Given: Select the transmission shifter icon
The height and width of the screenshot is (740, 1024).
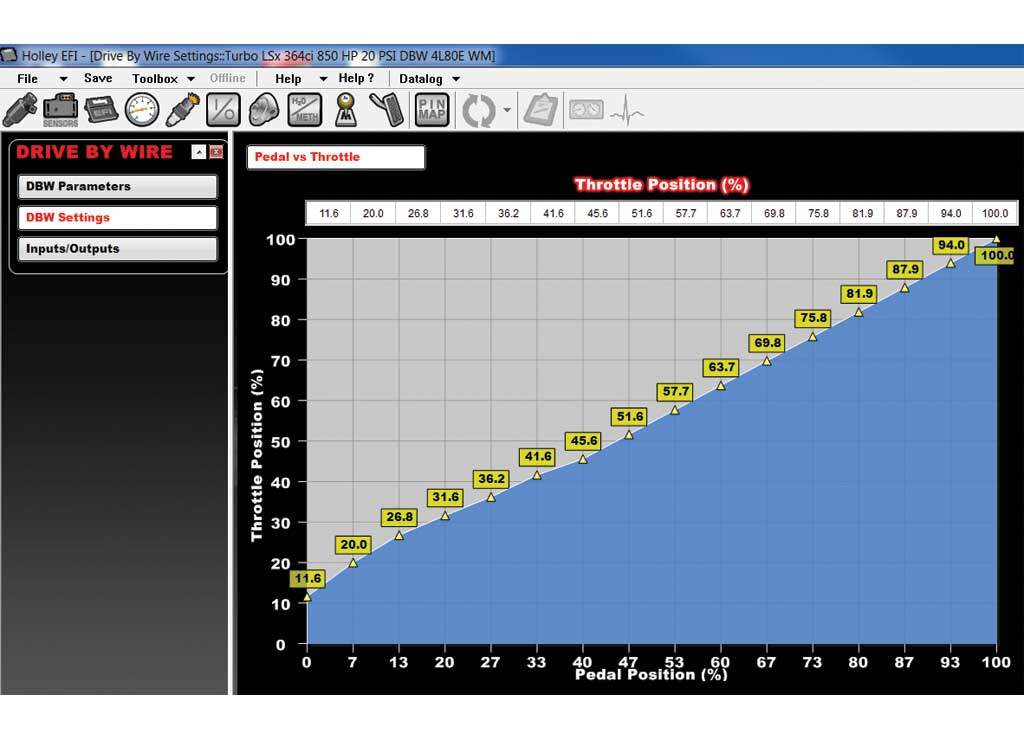Looking at the screenshot, I should coord(345,110).
